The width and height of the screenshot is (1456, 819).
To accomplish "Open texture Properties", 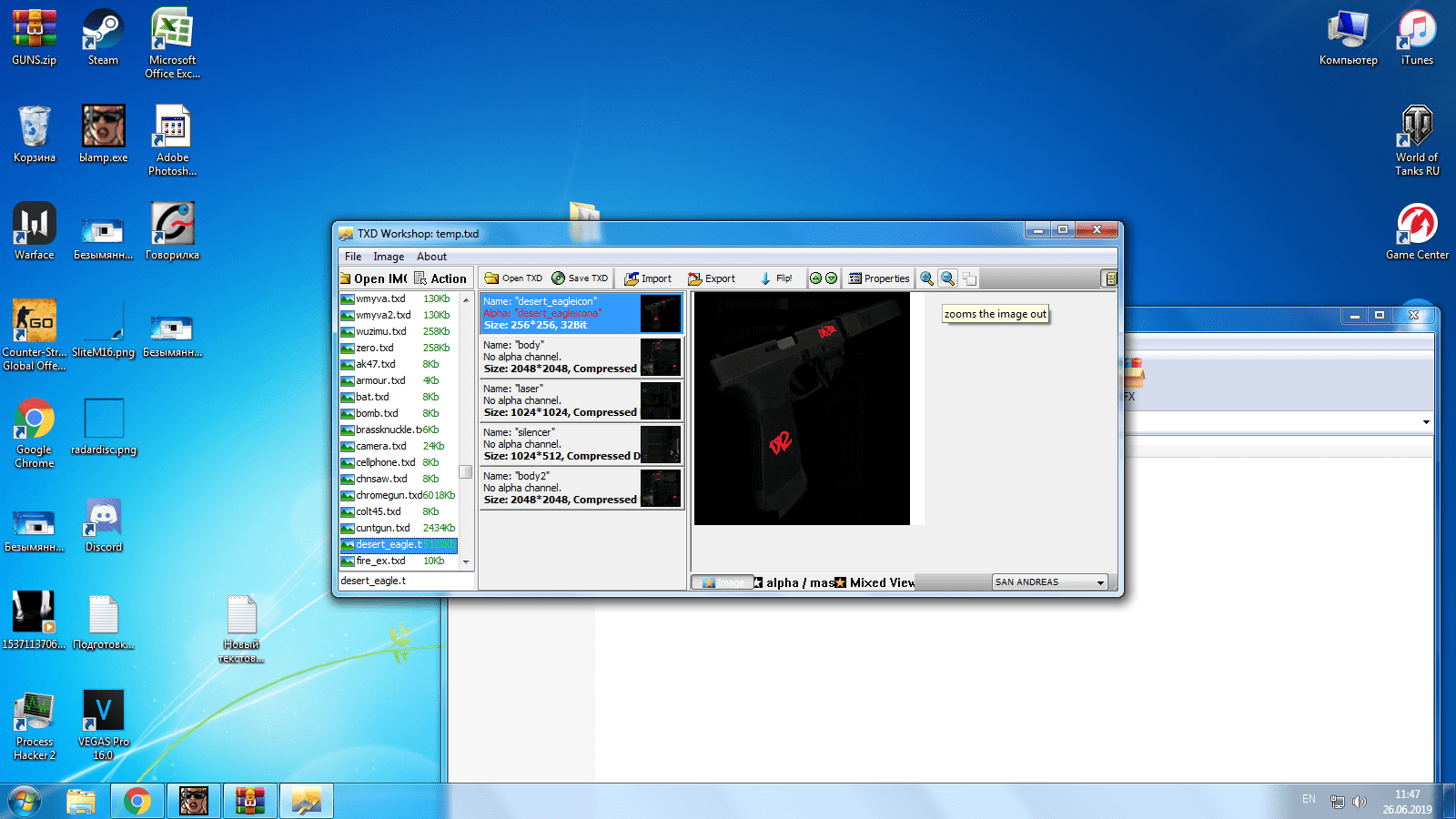I will [879, 278].
